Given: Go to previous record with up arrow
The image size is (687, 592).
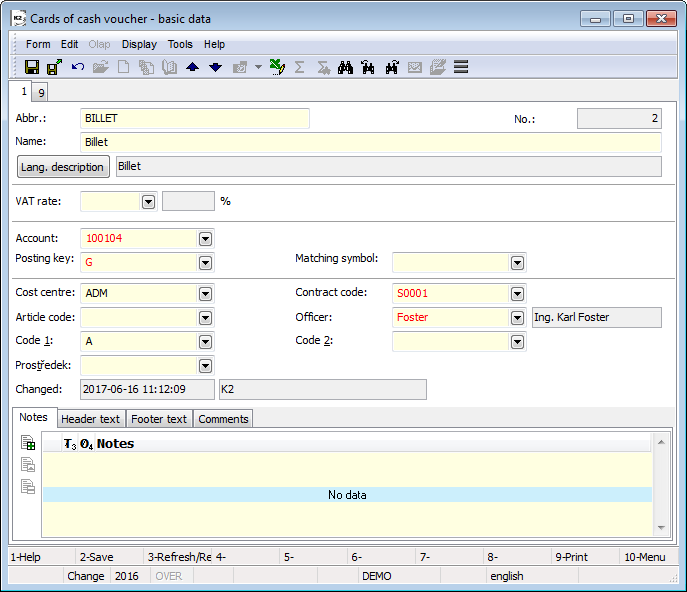Looking at the screenshot, I should pyautogui.click(x=193, y=67).
